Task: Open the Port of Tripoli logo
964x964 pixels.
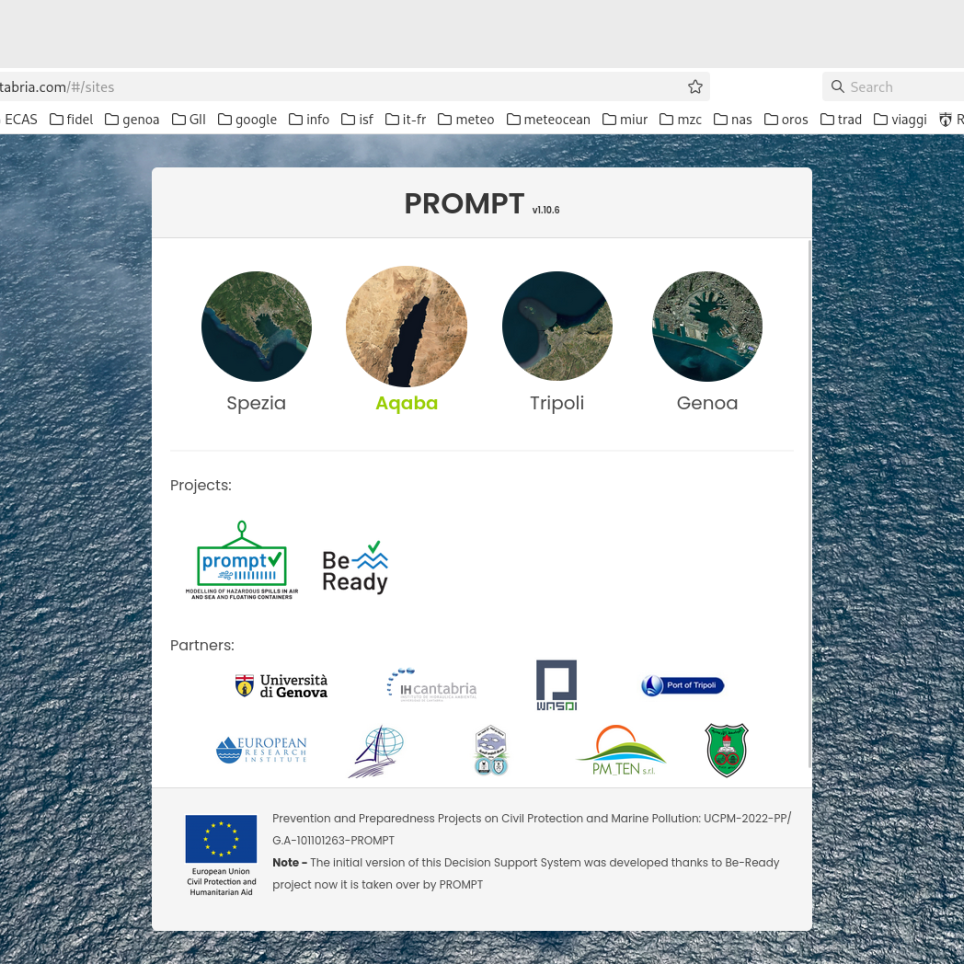Action: coord(682,685)
